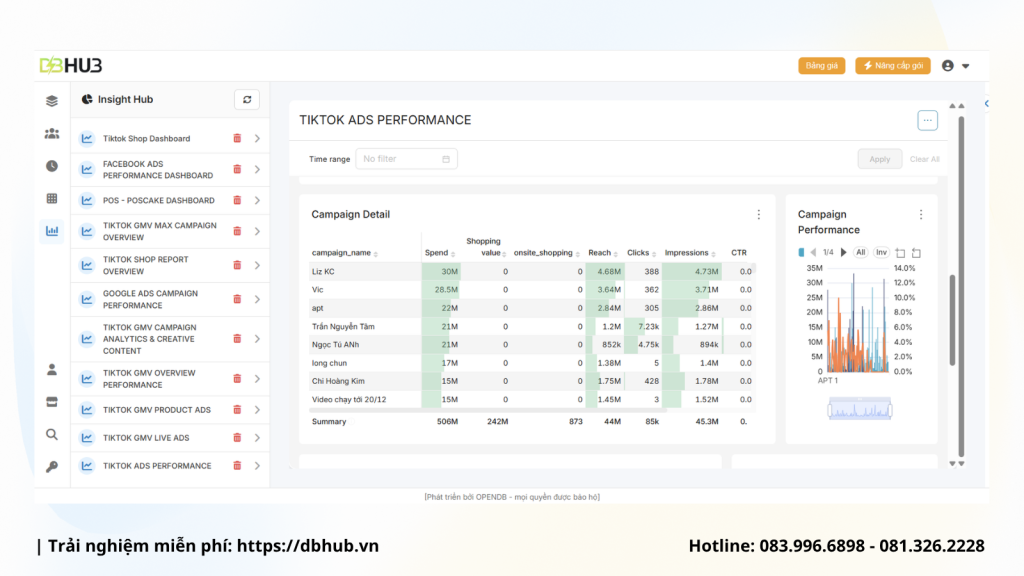Open GOOGLE ADS CAMPAIGN PERFORMANCE report
Image resolution: width=1024 pixels, height=576 pixels.
click(x=150, y=299)
